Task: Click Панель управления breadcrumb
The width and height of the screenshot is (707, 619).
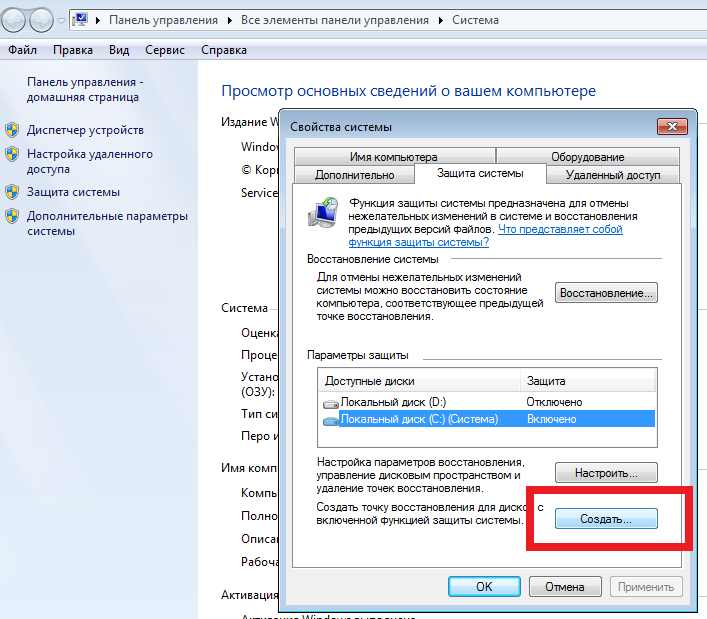Action: (163, 20)
